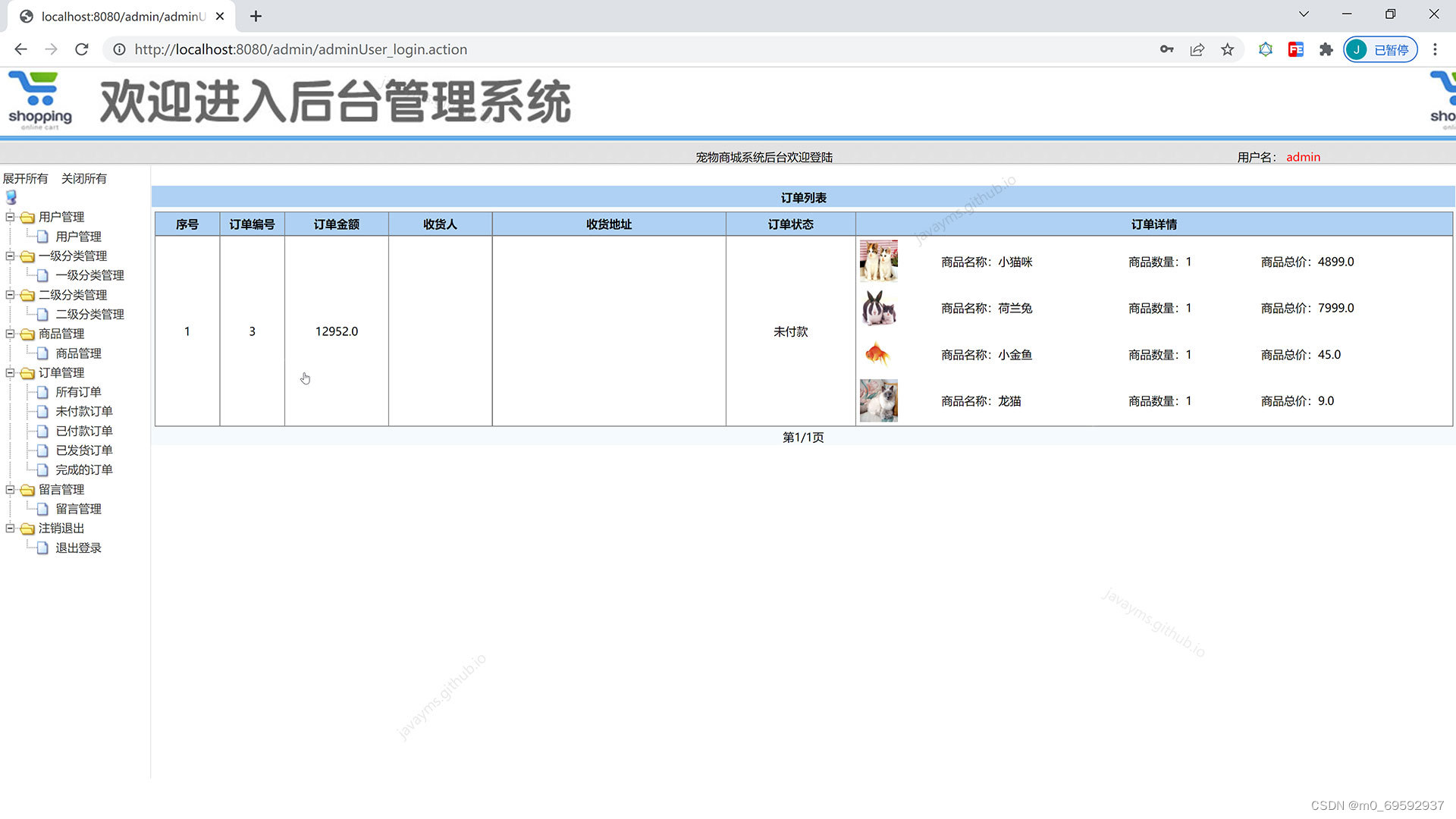1456x819 pixels.
Task: Click the admin username in red
Action: coord(1303,157)
